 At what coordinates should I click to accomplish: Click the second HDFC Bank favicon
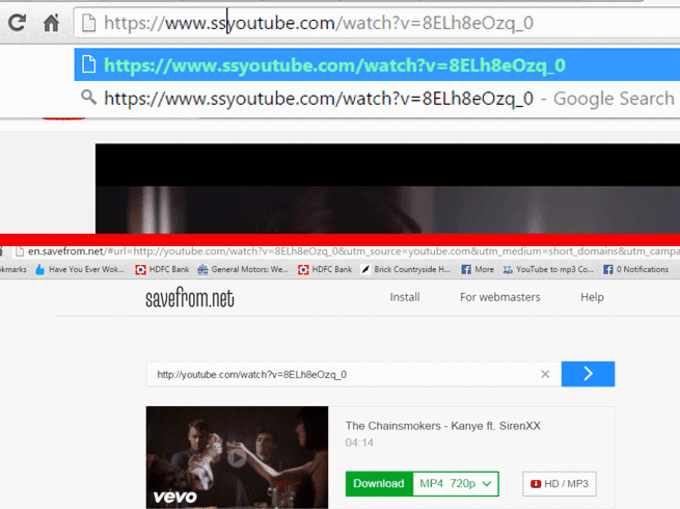tap(303, 270)
